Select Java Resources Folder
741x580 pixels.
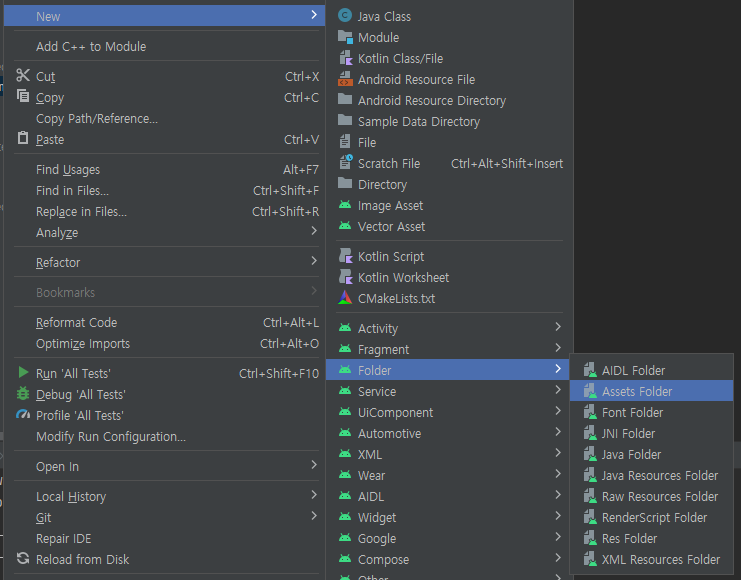pyautogui.click(x=651, y=475)
